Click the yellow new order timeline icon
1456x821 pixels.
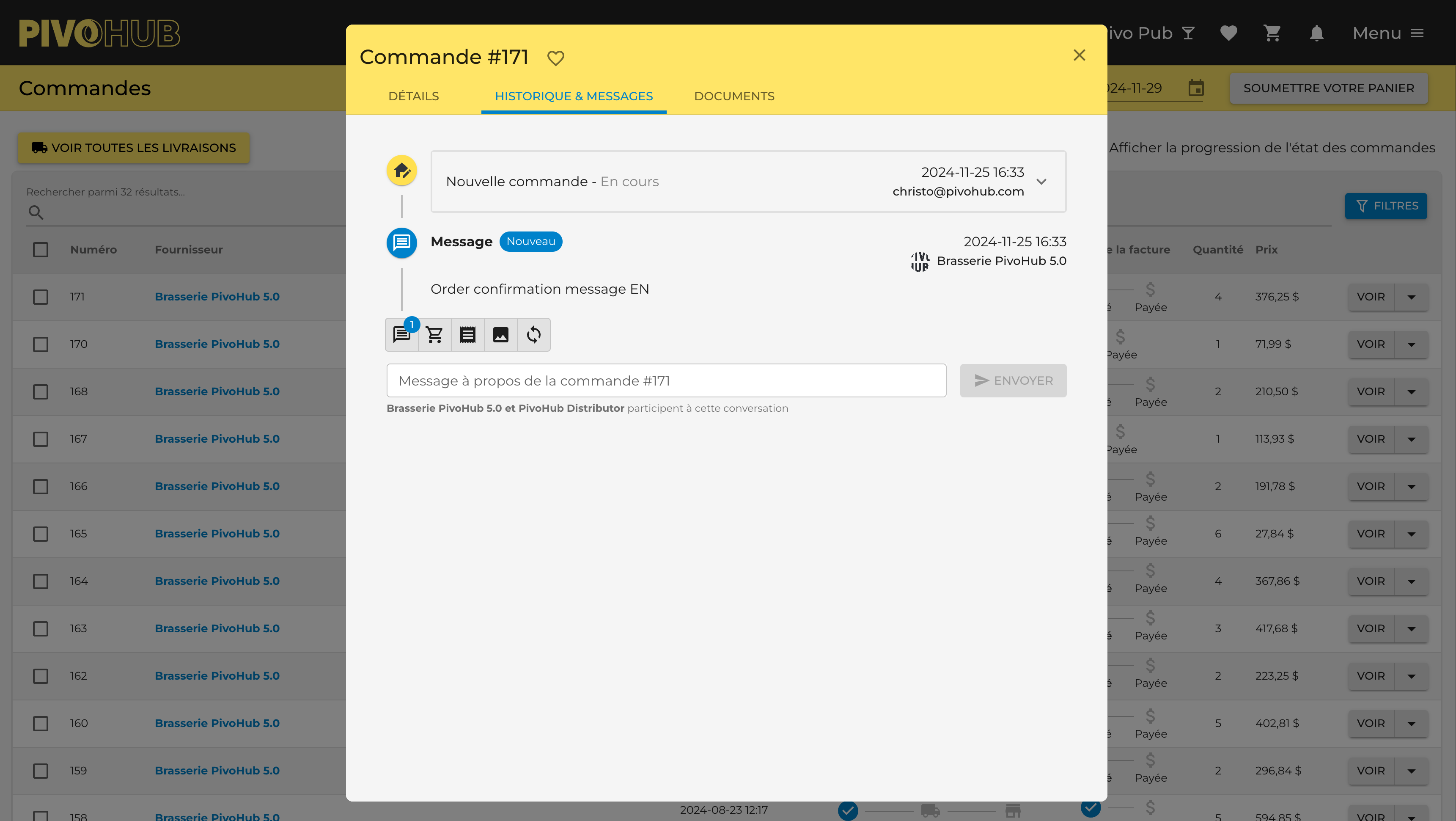coord(401,170)
